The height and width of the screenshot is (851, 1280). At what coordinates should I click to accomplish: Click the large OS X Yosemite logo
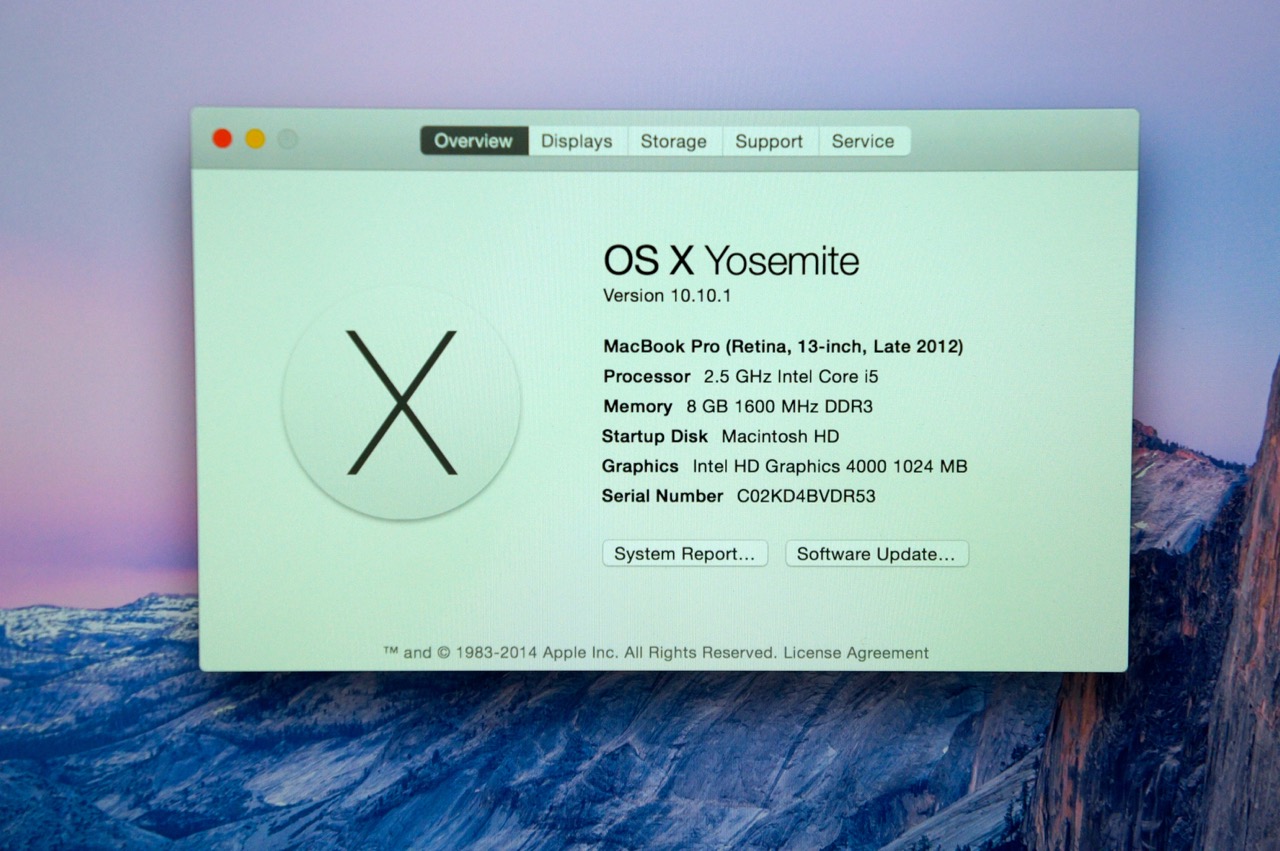pyautogui.click(x=401, y=403)
